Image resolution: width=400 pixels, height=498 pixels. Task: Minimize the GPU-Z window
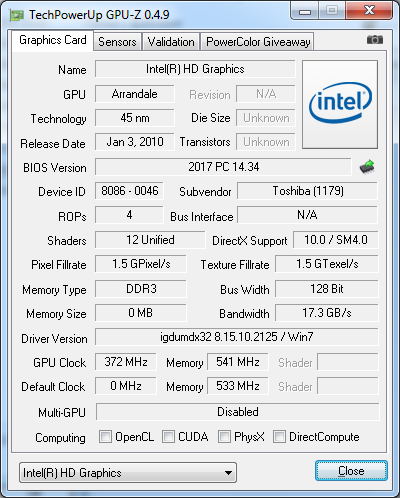(x=305, y=11)
